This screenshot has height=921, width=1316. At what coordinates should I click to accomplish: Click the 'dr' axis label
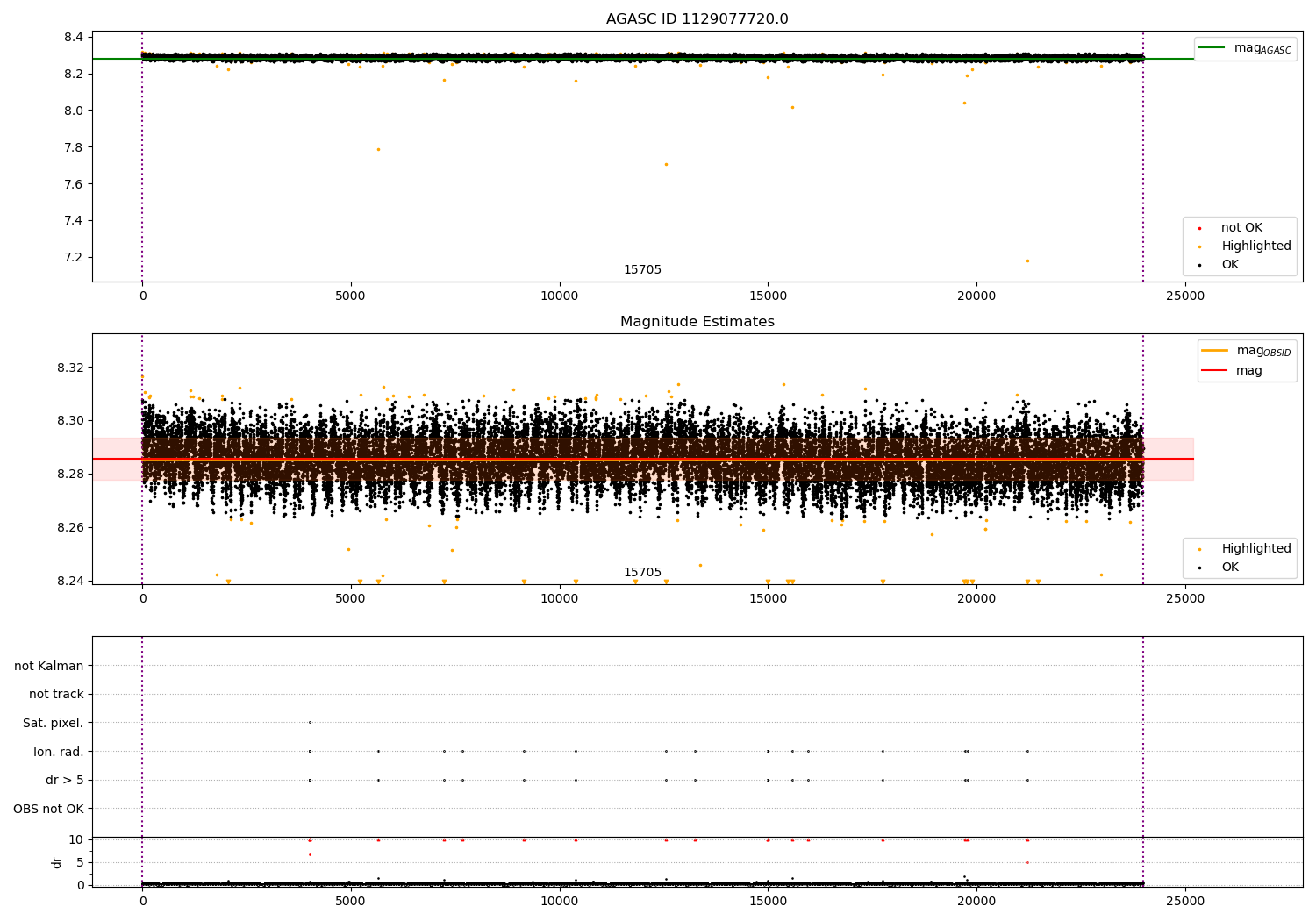[x=57, y=862]
